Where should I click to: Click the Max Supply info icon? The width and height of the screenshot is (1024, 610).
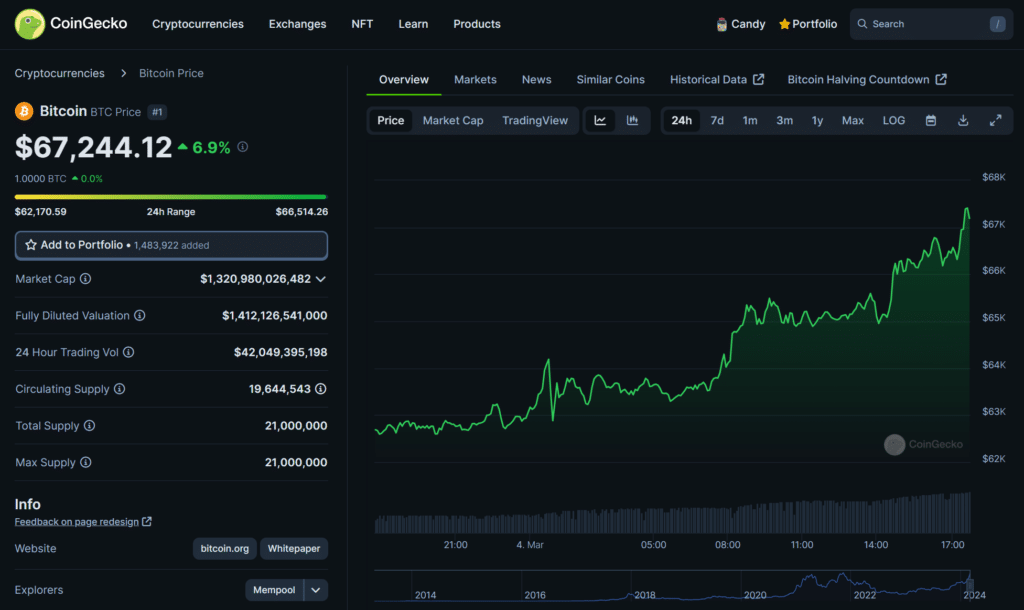pyautogui.click(x=86, y=462)
